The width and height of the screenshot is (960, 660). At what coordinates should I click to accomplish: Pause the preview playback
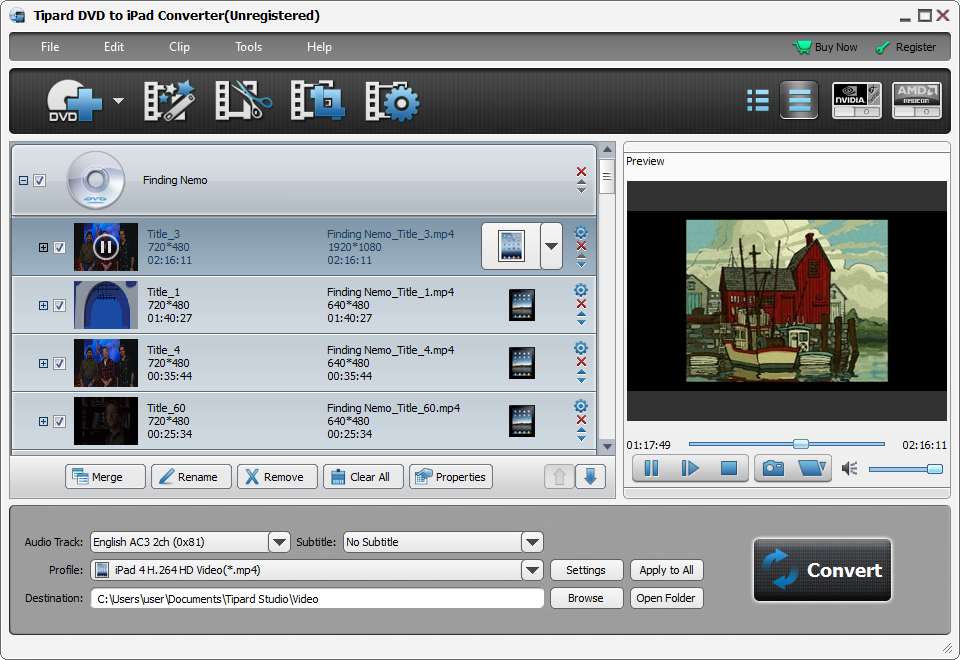click(x=651, y=469)
